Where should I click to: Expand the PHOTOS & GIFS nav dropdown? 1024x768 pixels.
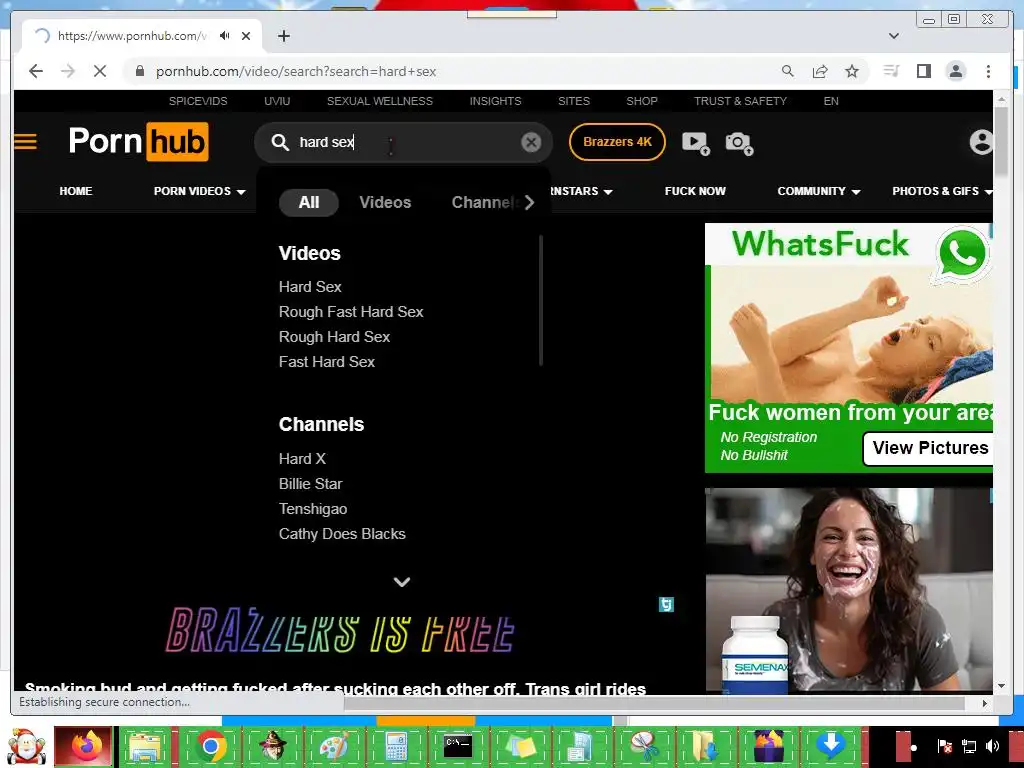click(942, 191)
